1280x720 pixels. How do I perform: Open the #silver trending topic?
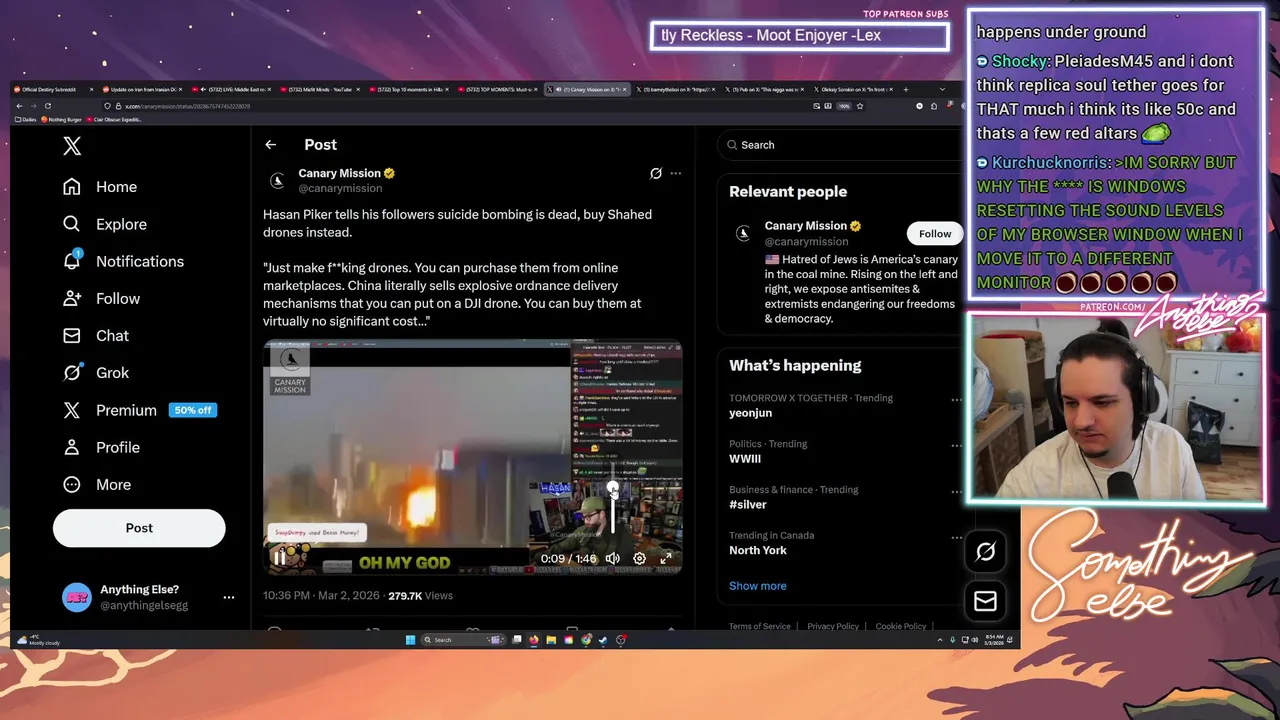pyautogui.click(x=748, y=505)
